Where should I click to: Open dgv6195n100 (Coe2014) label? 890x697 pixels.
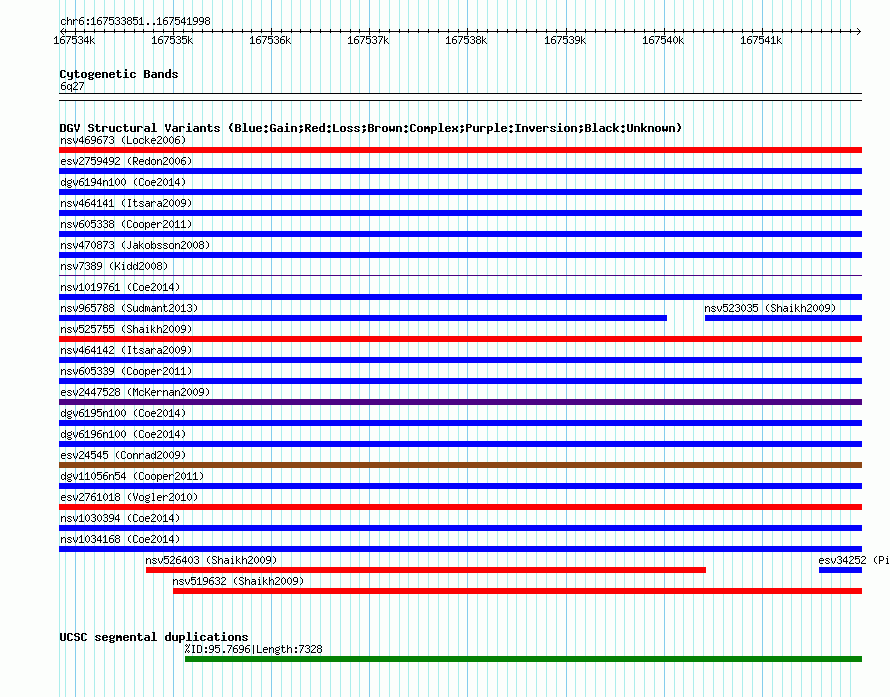[x=123, y=413]
